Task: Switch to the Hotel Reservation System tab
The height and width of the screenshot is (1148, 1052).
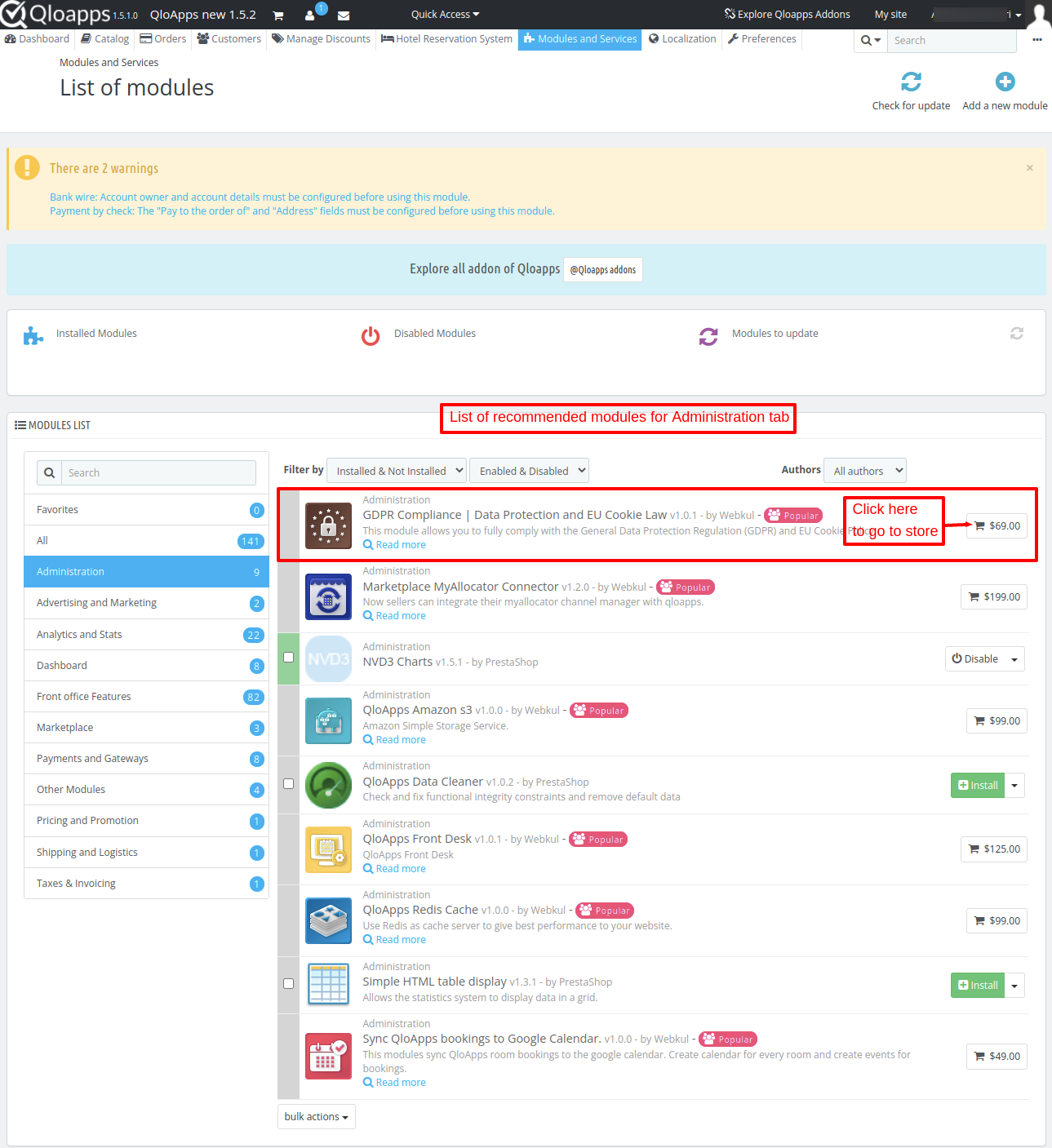Action: coord(446,38)
